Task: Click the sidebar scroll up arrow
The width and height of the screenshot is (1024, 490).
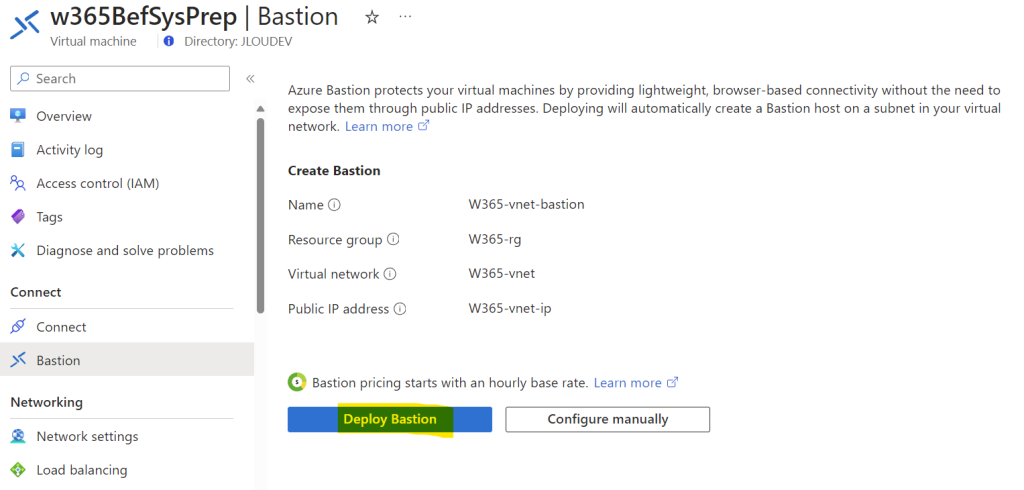Action: click(x=261, y=108)
